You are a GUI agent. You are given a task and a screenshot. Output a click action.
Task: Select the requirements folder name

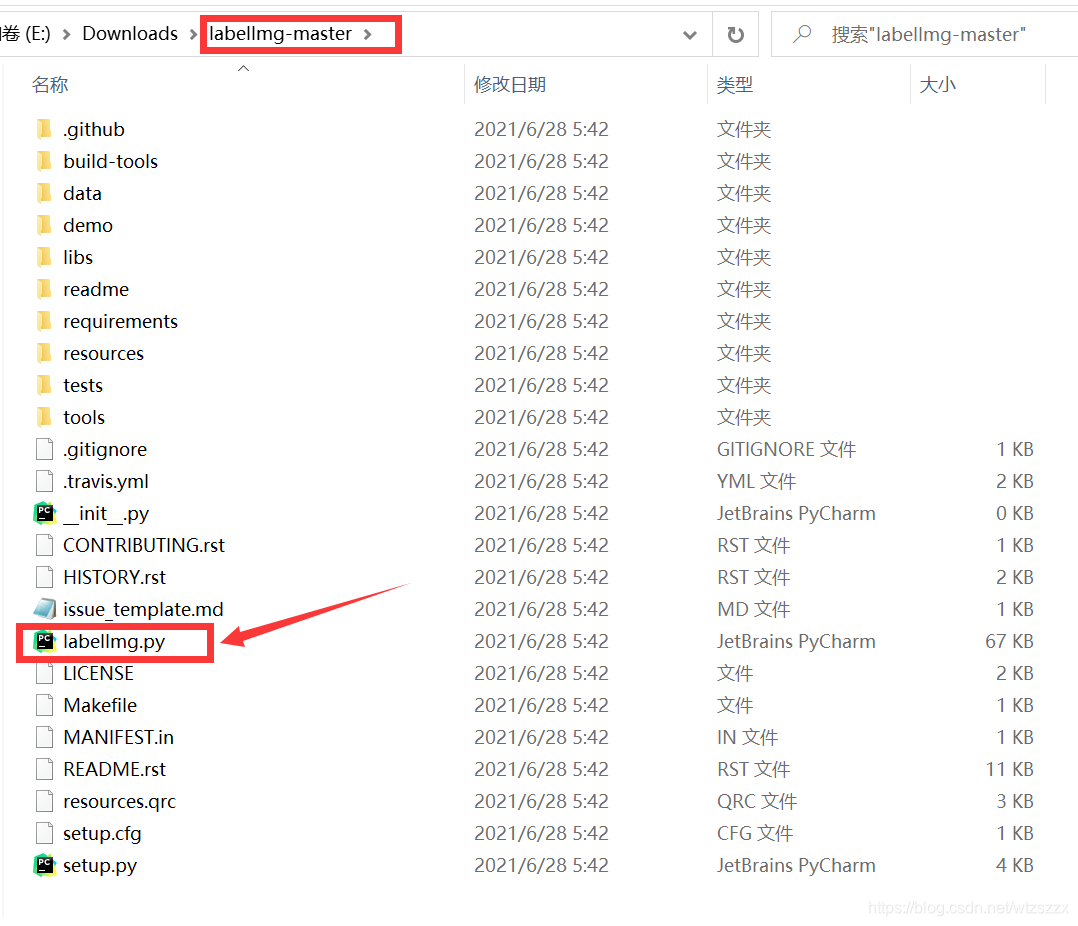[120, 321]
